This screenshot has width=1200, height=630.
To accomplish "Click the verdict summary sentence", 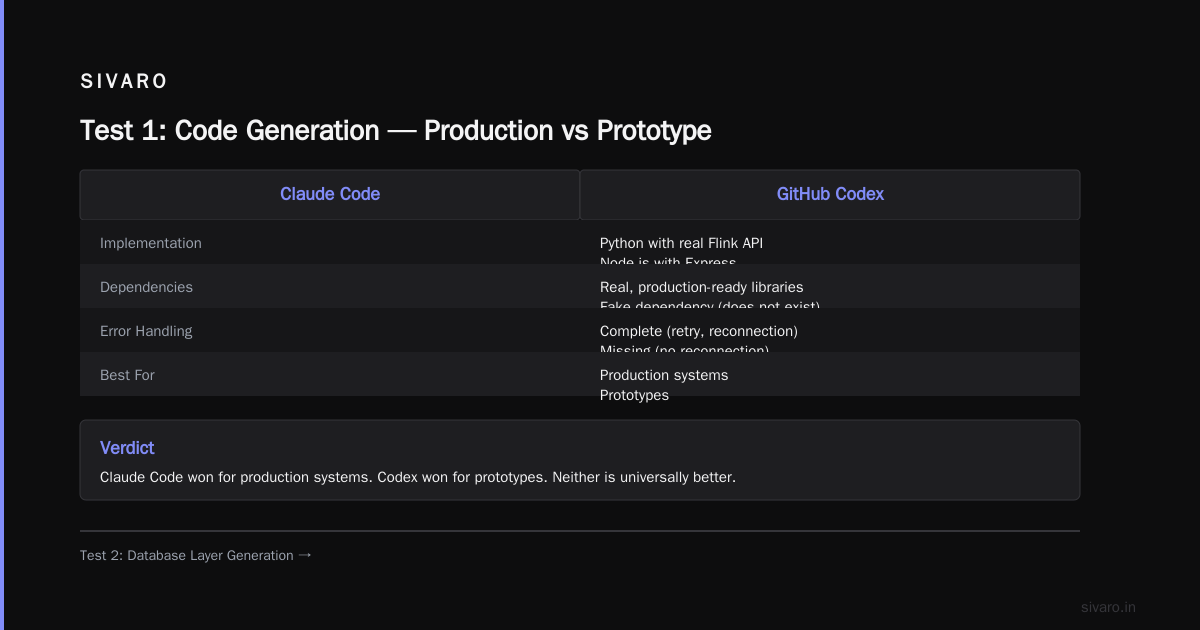I will (x=418, y=477).
